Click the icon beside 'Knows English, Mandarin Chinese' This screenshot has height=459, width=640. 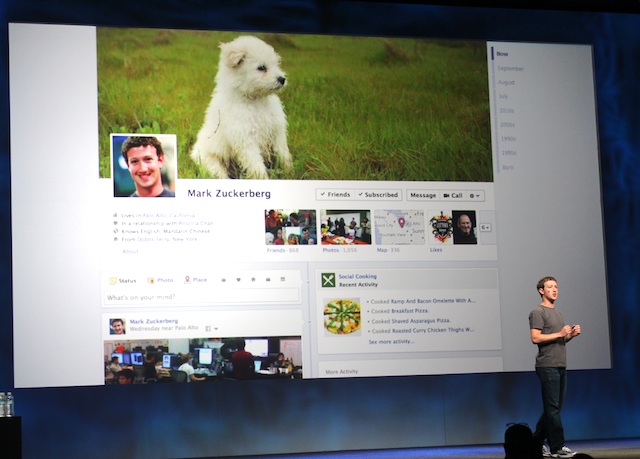point(116,231)
